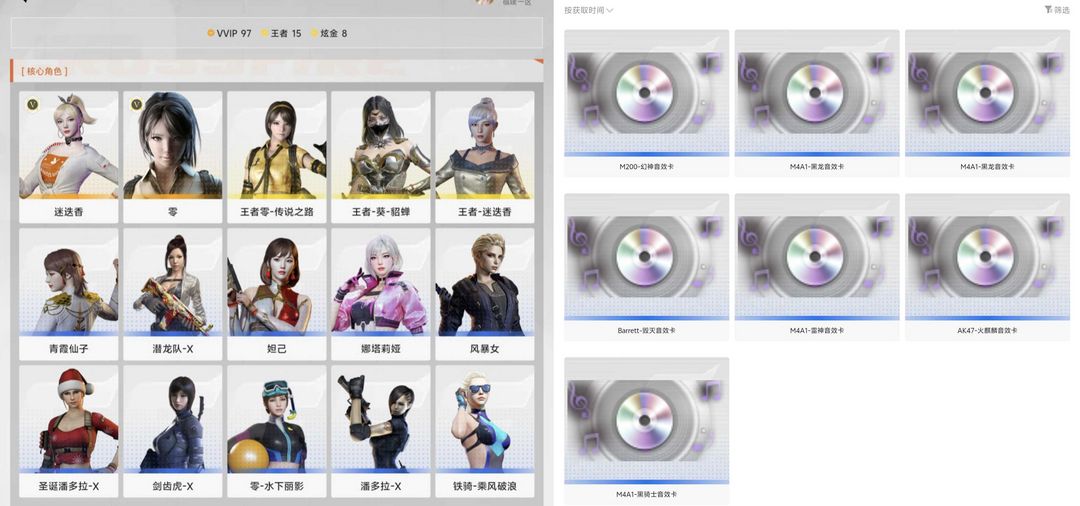View the M4A1-黑骑士音效卡 sound card

click(647, 431)
